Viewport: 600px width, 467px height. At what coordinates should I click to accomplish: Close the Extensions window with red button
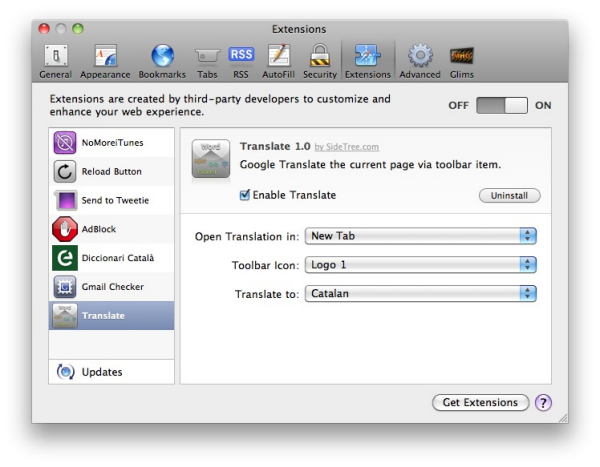tap(44, 29)
